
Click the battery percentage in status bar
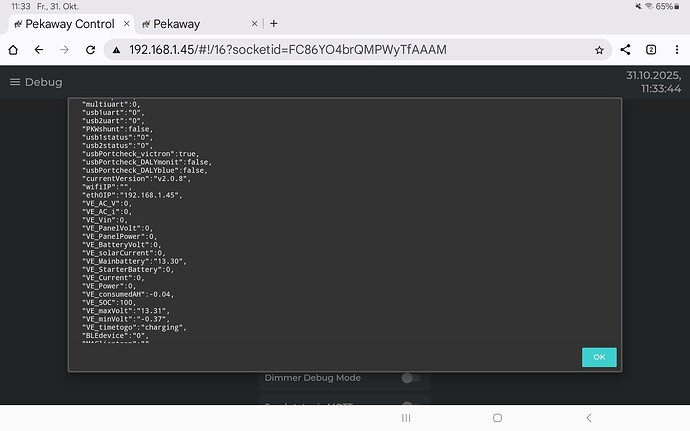[664, 6]
